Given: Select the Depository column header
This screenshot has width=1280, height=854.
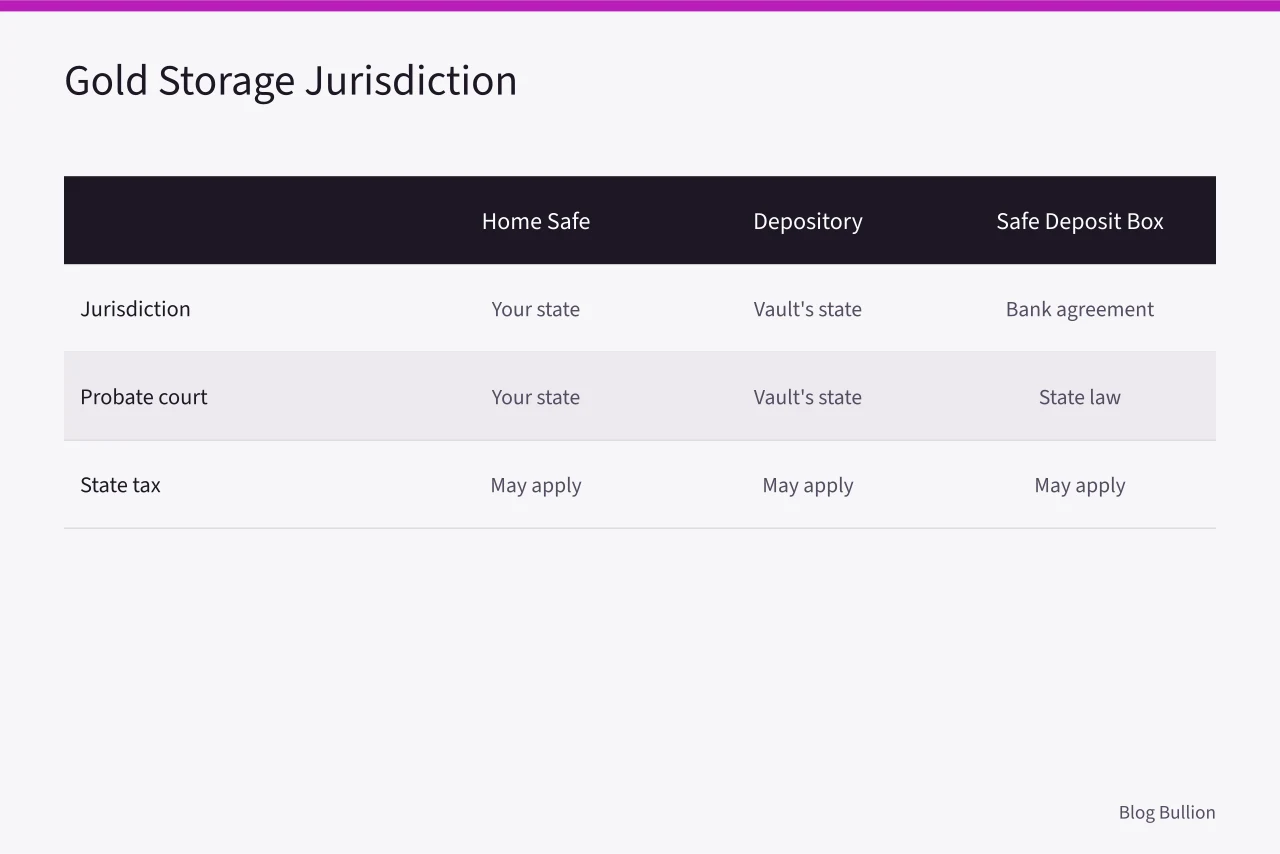Looking at the screenshot, I should point(808,221).
